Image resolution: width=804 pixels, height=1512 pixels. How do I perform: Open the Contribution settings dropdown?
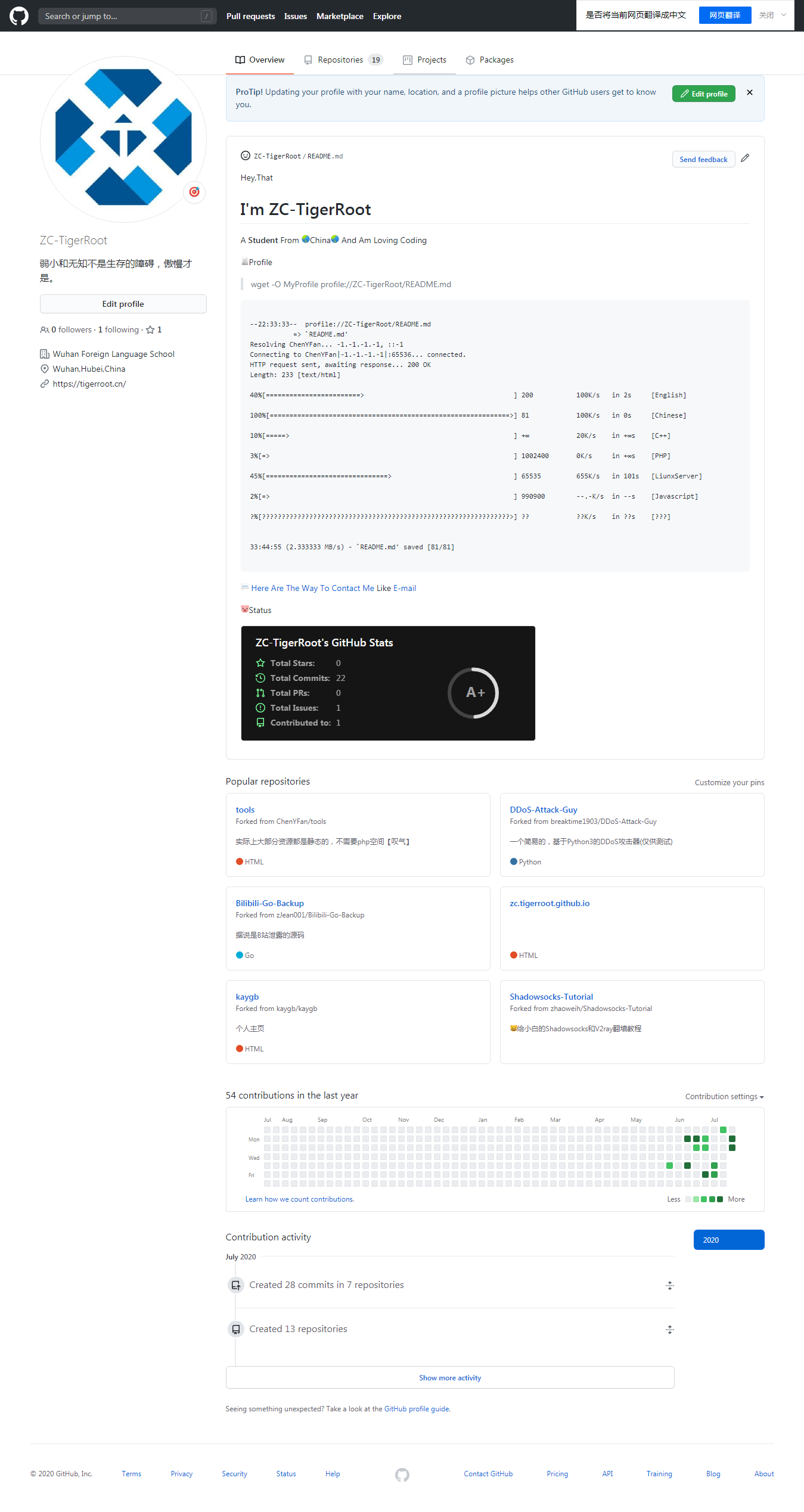click(x=724, y=1096)
